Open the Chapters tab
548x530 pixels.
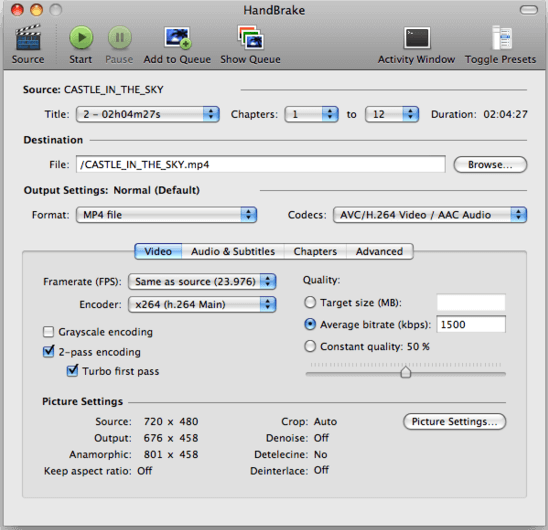click(x=315, y=251)
